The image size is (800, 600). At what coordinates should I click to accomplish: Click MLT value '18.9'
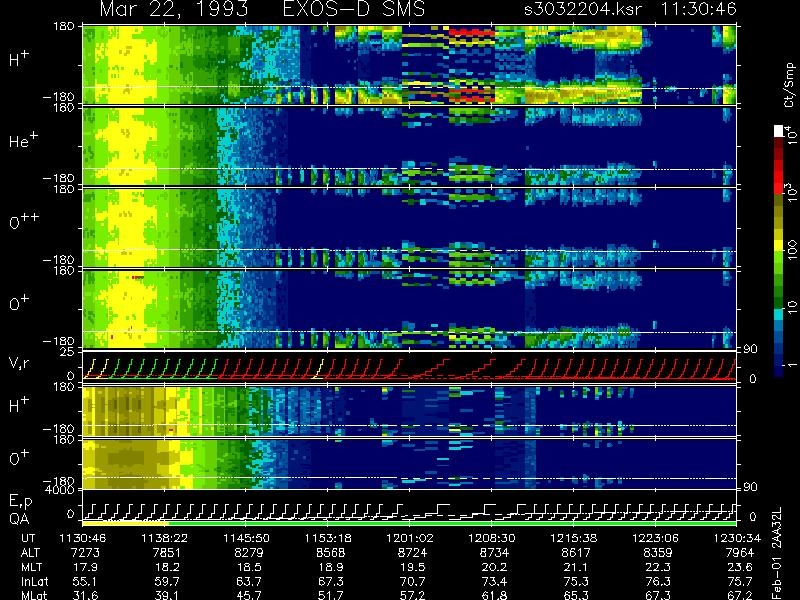click(331, 567)
